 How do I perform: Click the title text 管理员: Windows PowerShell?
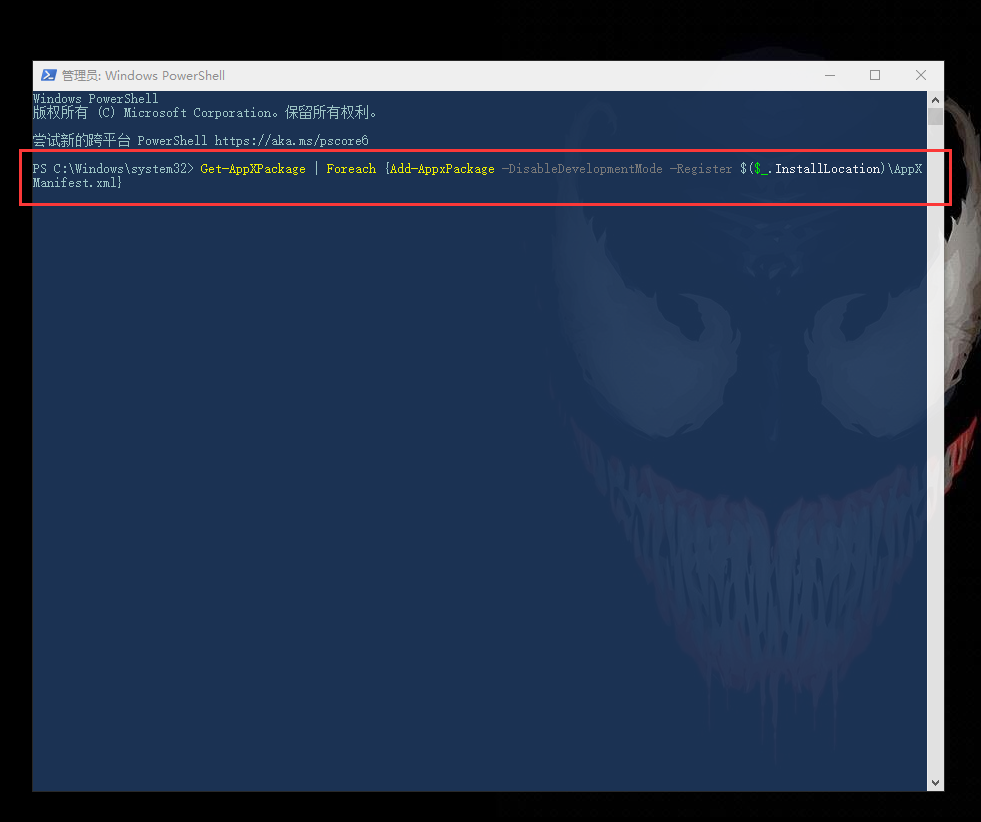[x=143, y=75]
